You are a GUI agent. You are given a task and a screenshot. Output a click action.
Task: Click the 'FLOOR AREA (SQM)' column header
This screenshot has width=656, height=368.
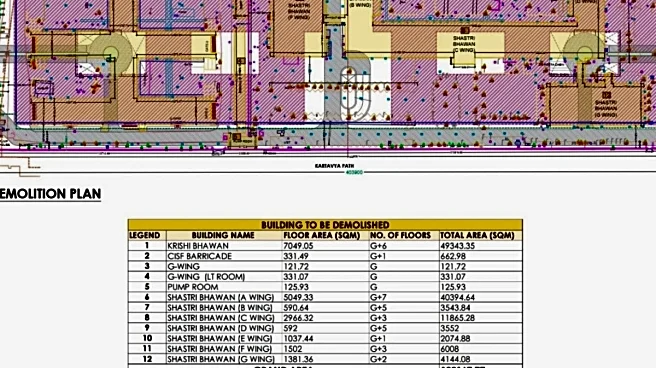(322, 235)
